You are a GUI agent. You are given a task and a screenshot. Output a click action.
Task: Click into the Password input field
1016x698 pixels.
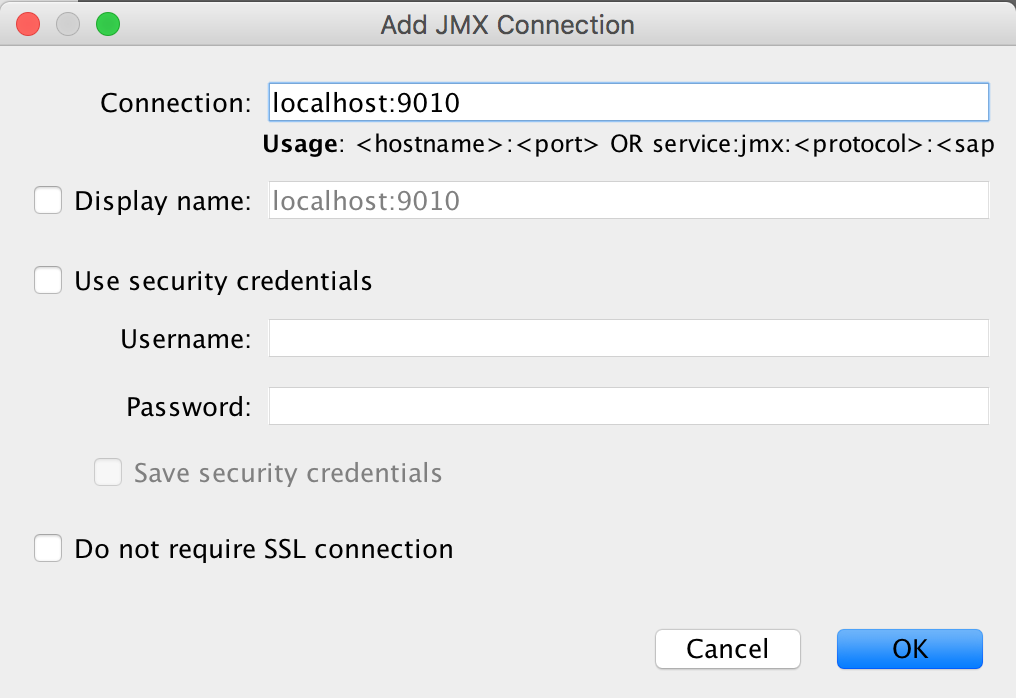[x=629, y=406]
